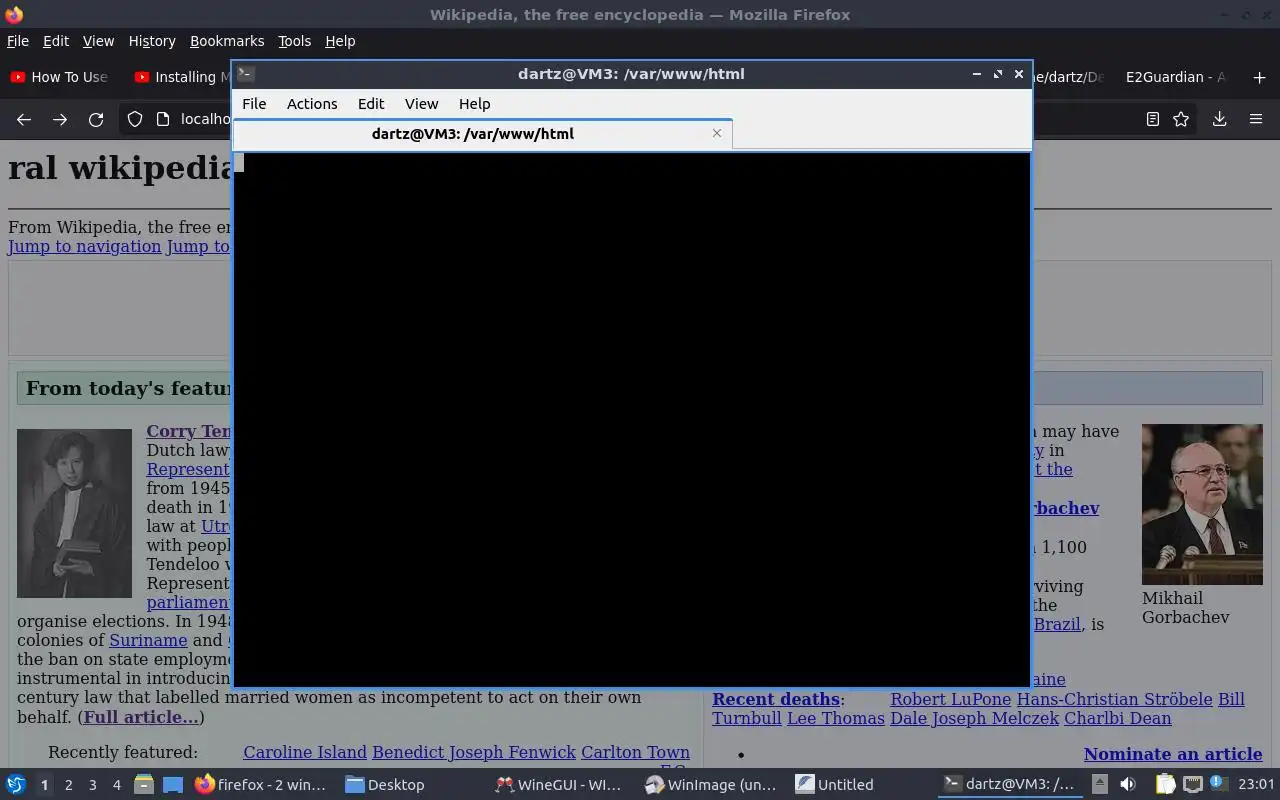The height and width of the screenshot is (800, 1280).
Task: Open the Full article link
Action: [x=141, y=717]
